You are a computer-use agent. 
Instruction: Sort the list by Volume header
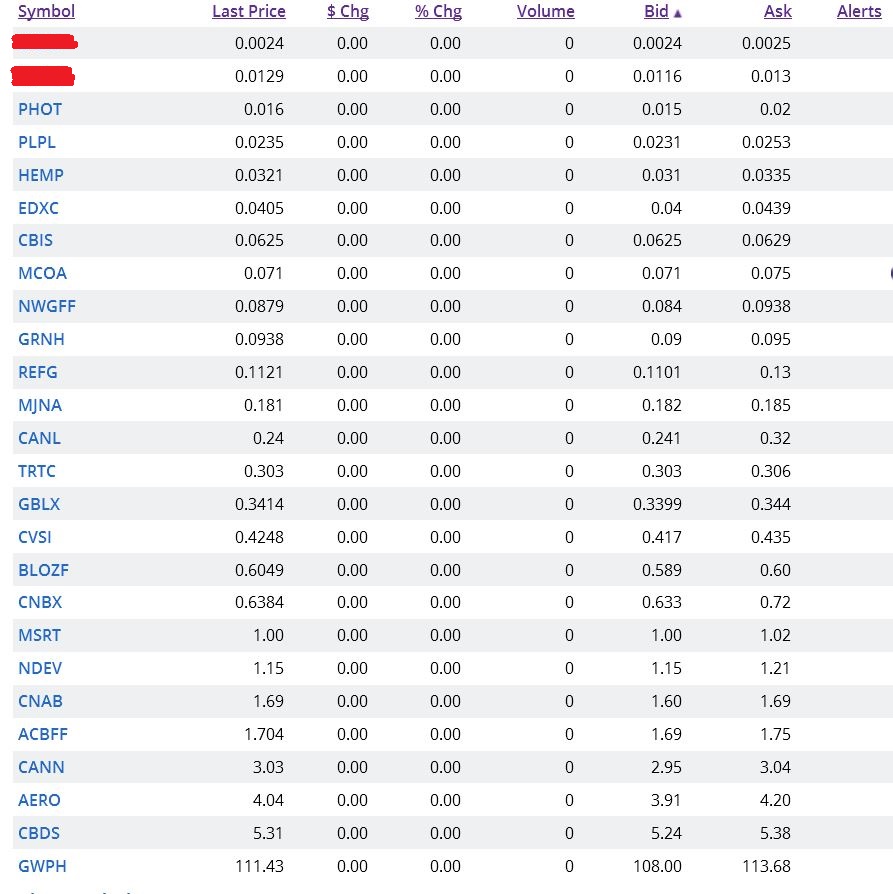coord(545,12)
